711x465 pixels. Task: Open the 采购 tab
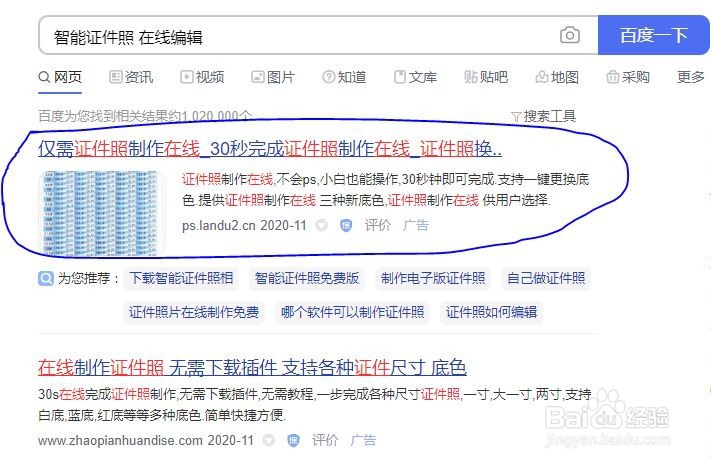tap(628, 77)
